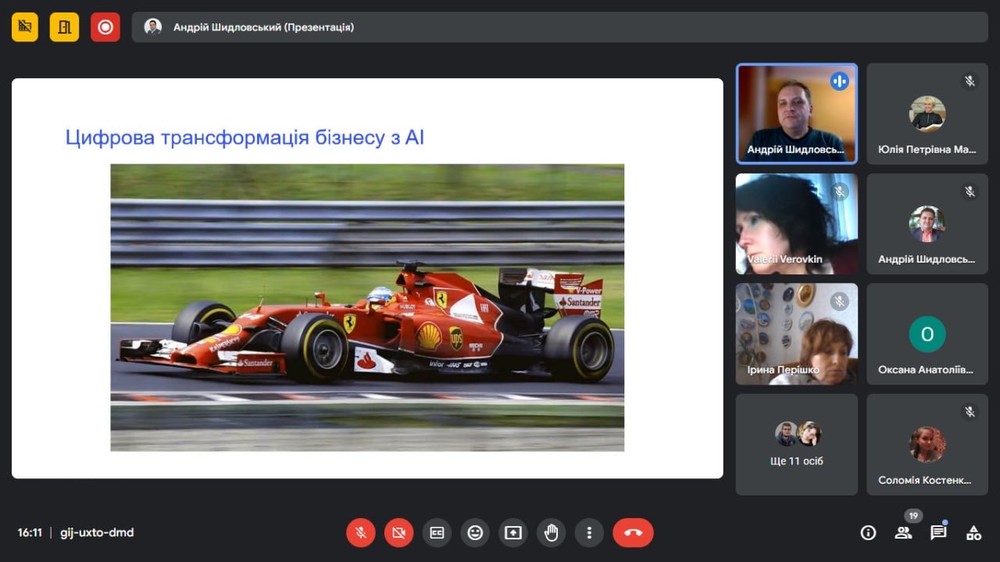Image resolution: width=1000 pixels, height=562 pixels.
Task: Unmute the microphone in the call bar
Action: click(x=361, y=533)
